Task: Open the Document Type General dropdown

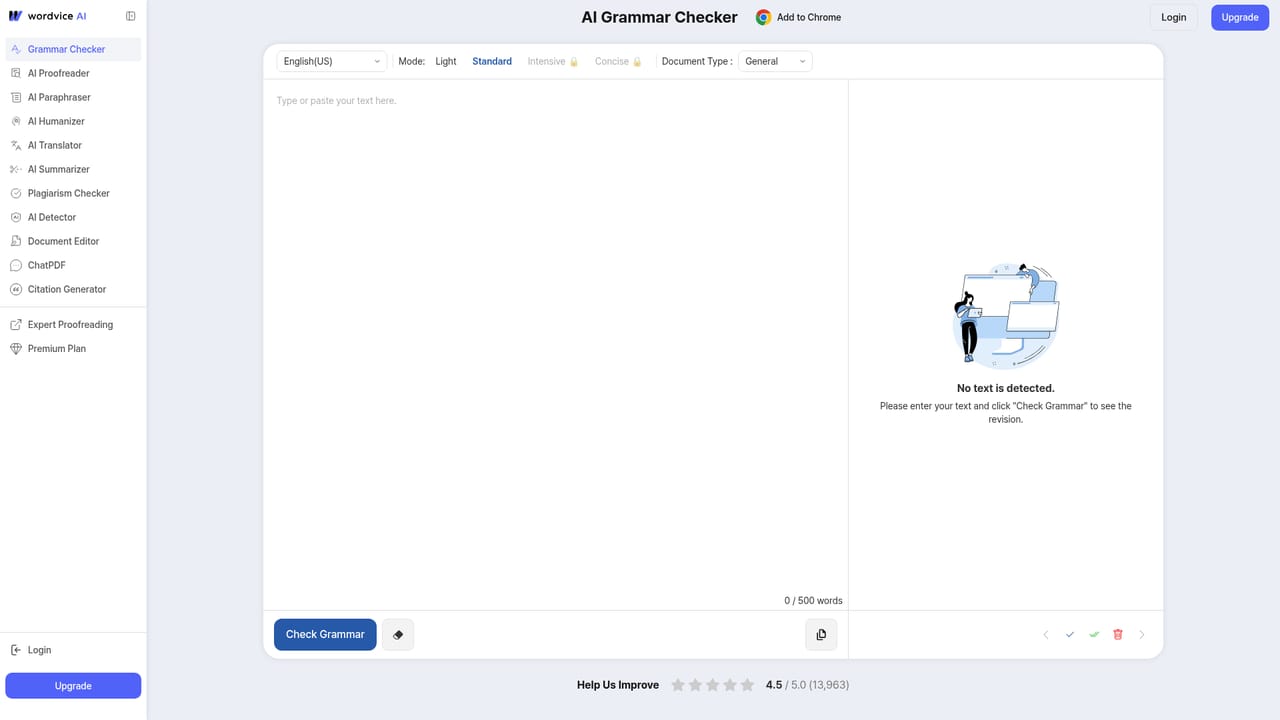Action: pos(775,61)
